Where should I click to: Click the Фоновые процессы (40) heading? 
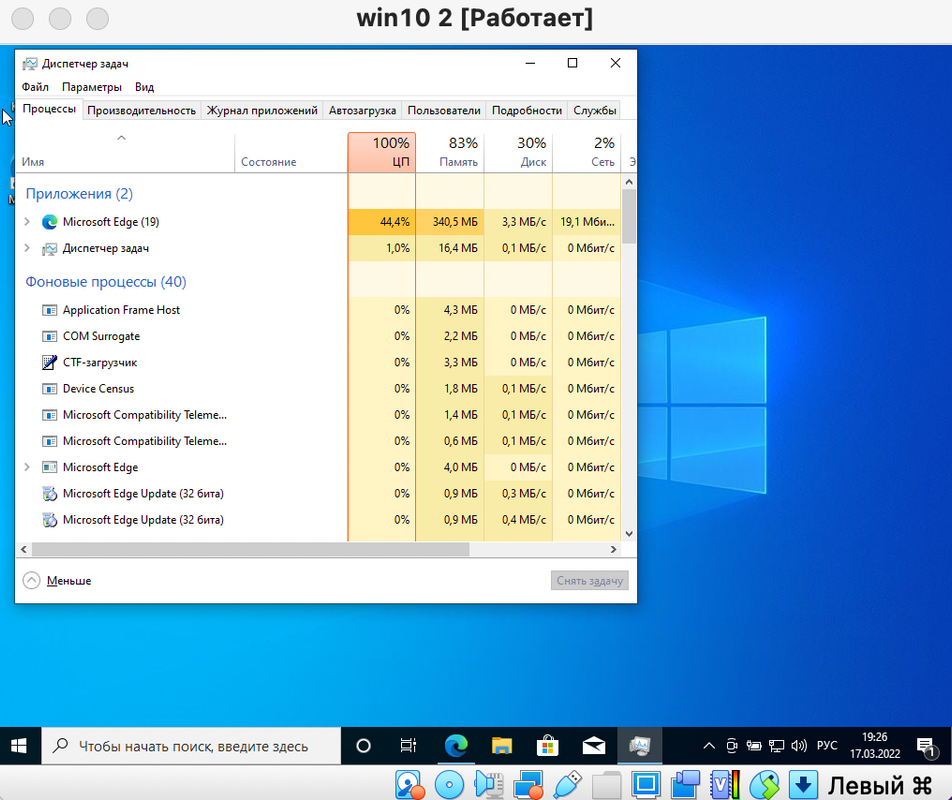coord(106,282)
